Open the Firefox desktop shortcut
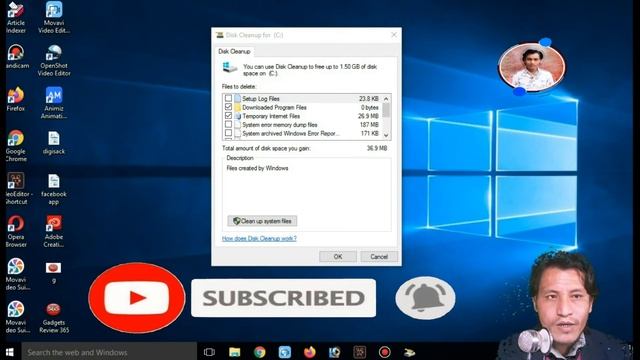Viewport: 640px width, 360px height. 16,99
